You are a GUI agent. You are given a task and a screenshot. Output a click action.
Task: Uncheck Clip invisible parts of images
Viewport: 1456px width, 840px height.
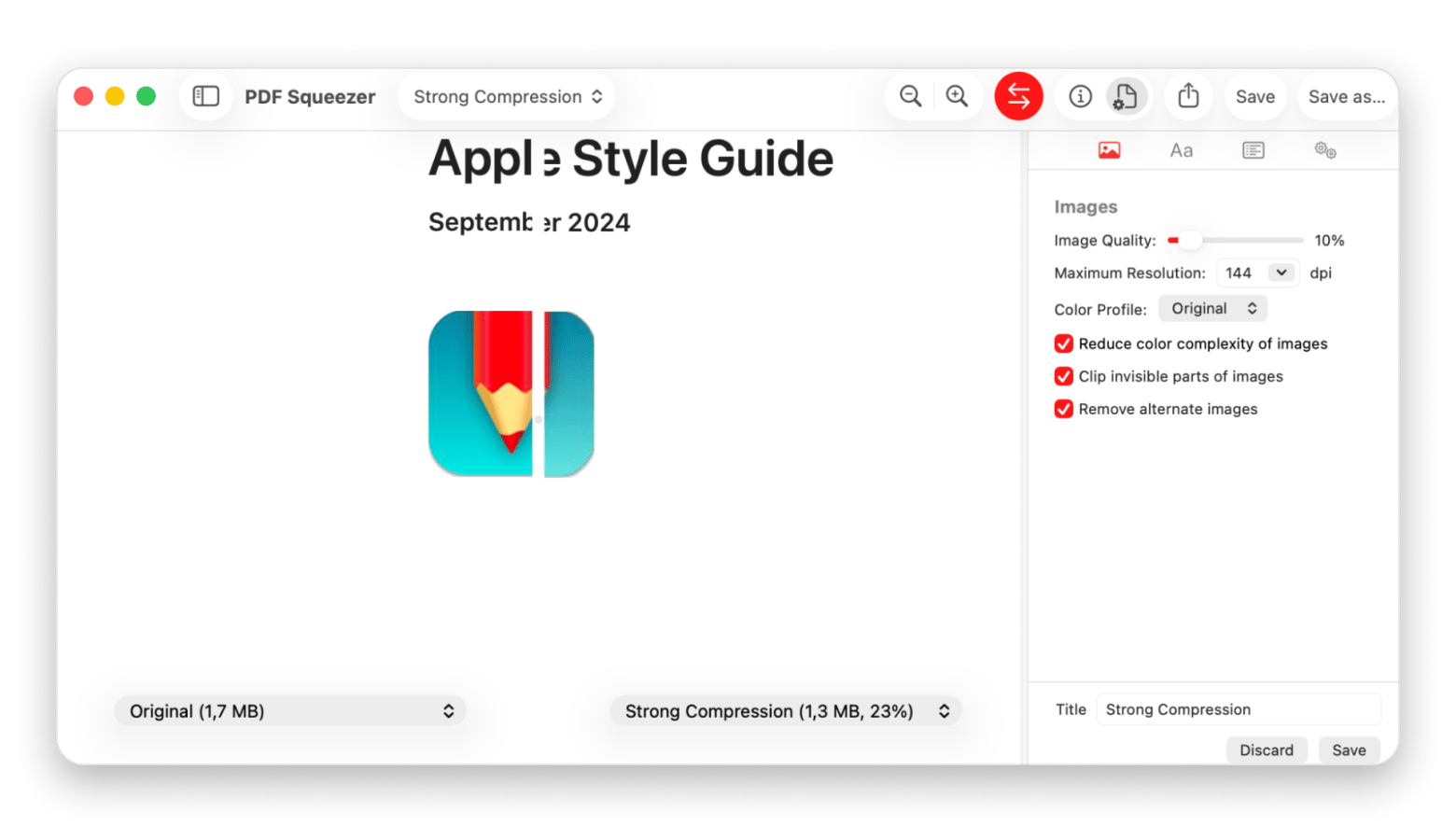[x=1063, y=376]
